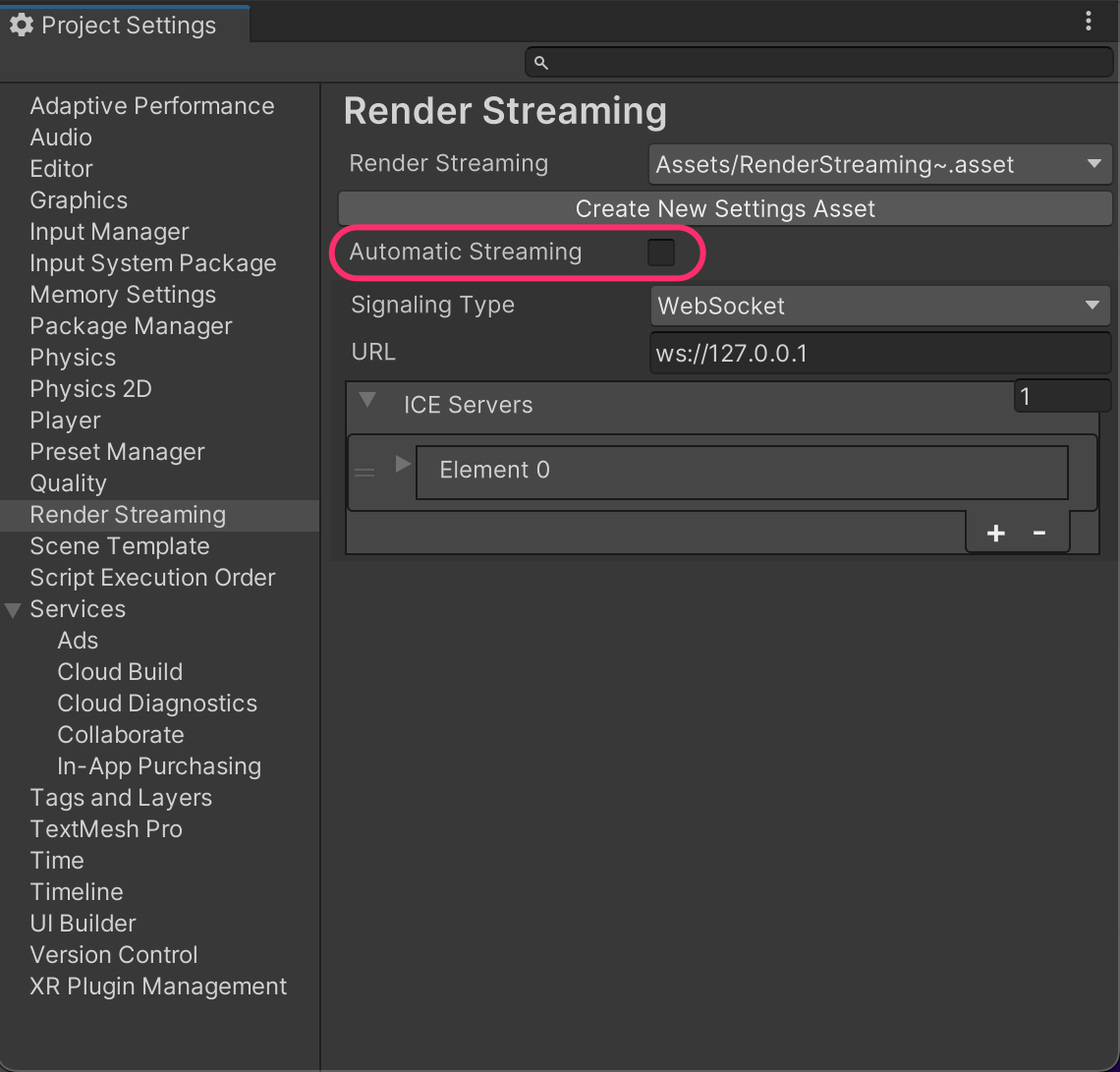
Task: Open XR Plugin Management settings
Action: (158, 987)
